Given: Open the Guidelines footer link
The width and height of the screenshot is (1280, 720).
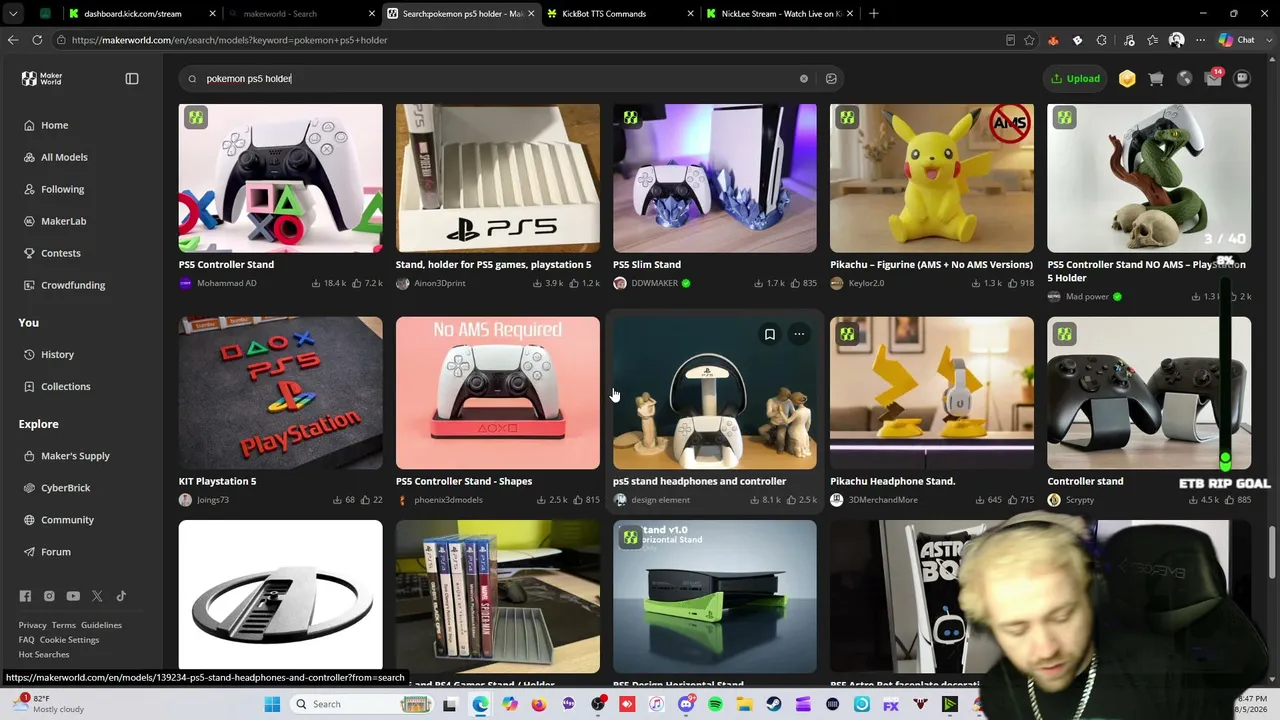Looking at the screenshot, I should (101, 625).
